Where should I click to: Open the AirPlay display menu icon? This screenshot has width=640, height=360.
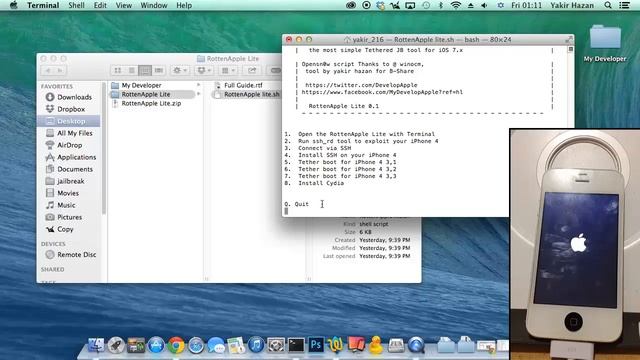click(410, 5)
